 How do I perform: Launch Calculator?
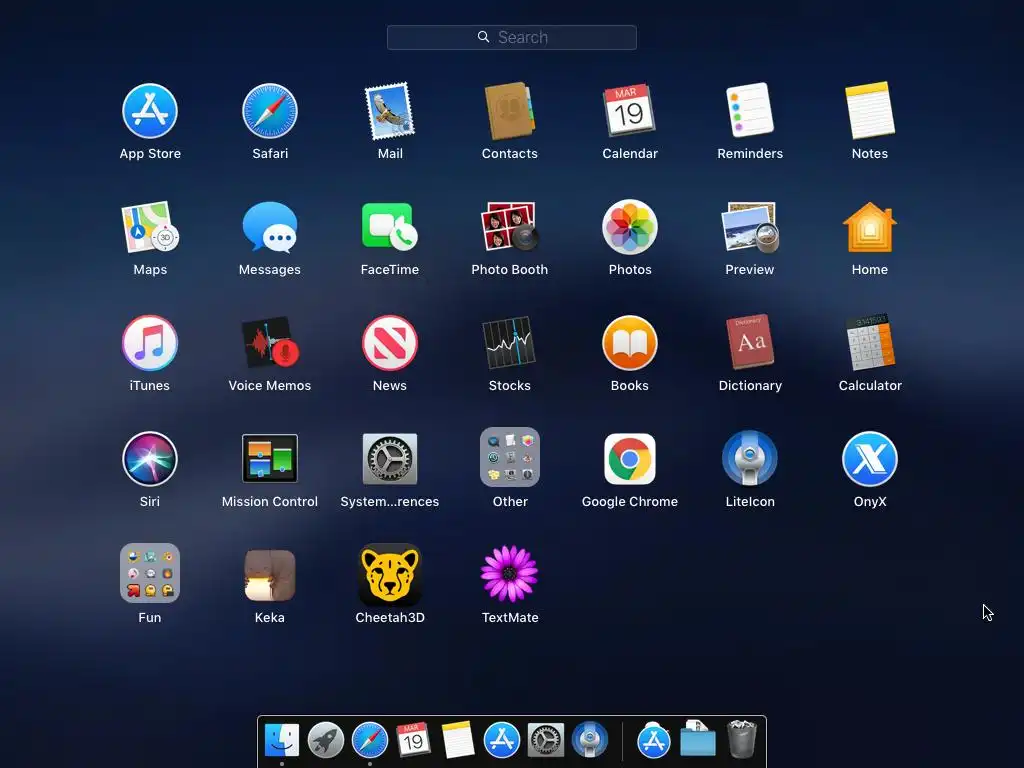click(x=870, y=342)
